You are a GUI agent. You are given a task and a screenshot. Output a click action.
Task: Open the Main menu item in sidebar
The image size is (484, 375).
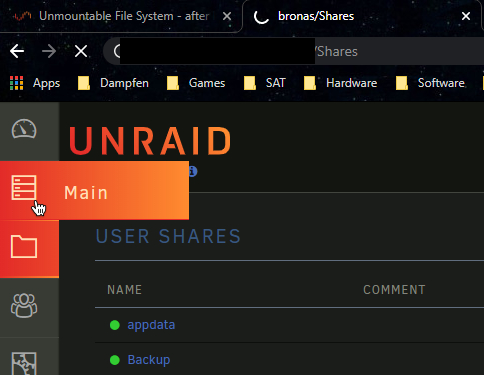coord(94,190)
